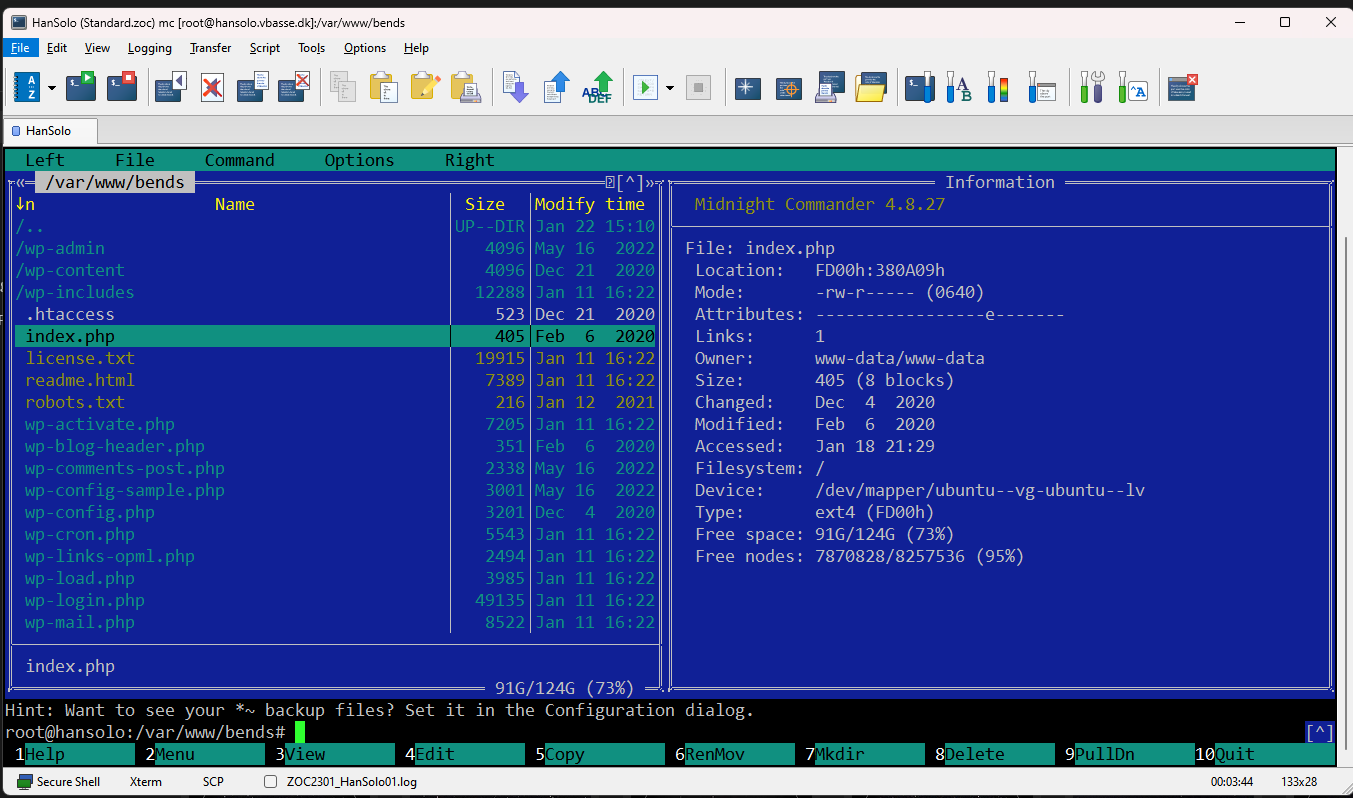Open Midnight Commander's Command menu

pos(240,160)
